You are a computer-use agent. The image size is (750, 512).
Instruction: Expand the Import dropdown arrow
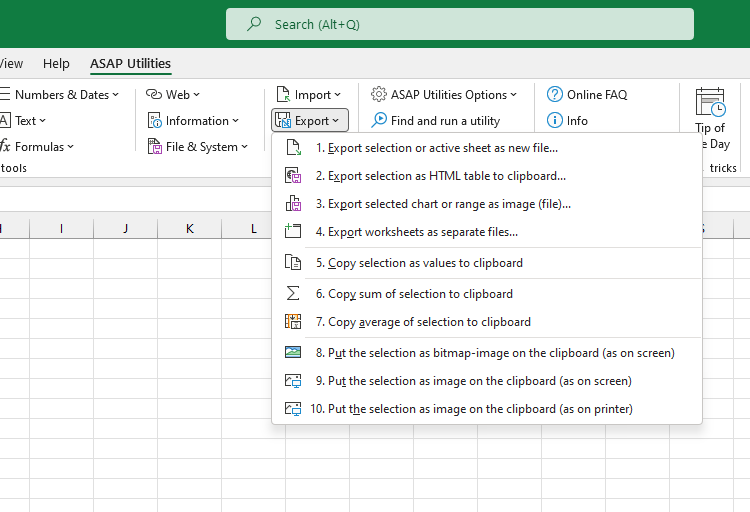[337, 95]
